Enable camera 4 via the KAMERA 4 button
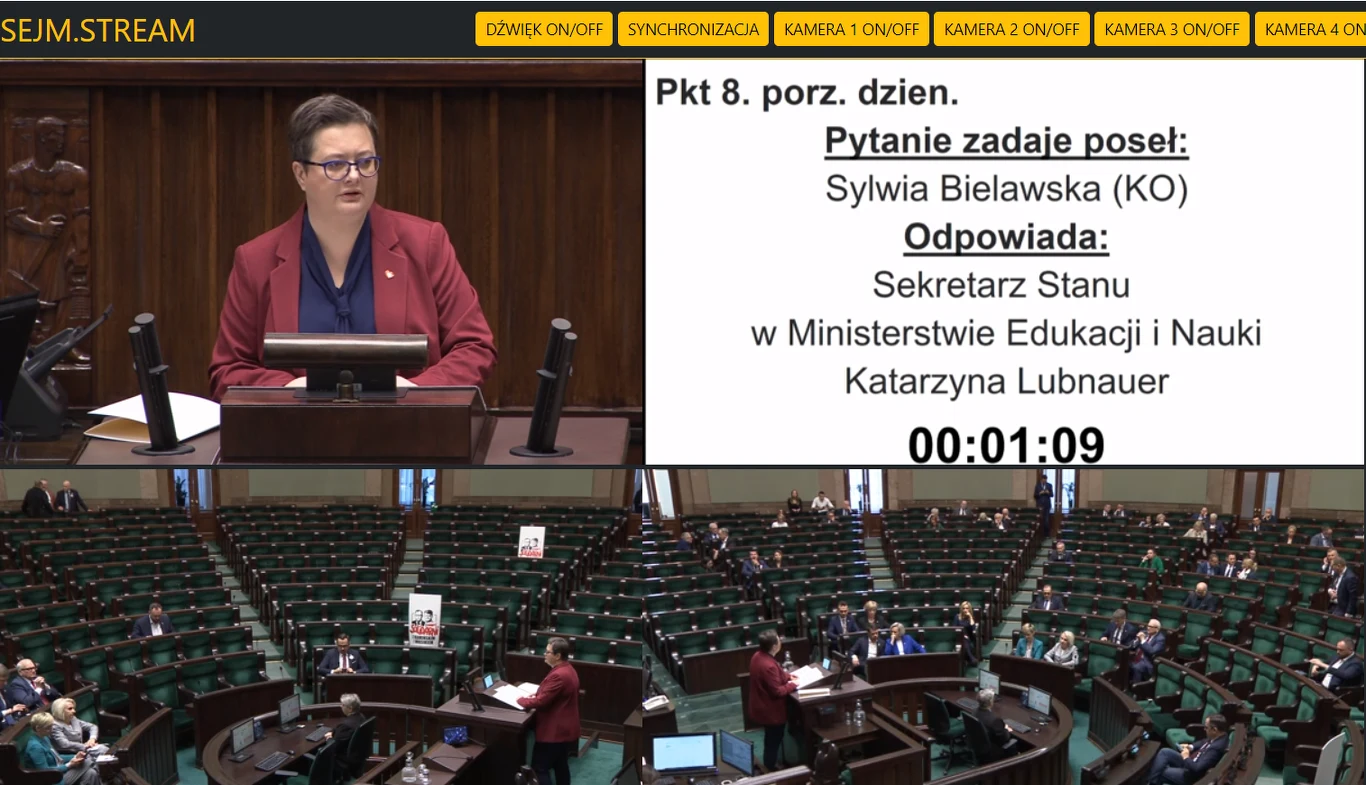 pos(1315,28)
